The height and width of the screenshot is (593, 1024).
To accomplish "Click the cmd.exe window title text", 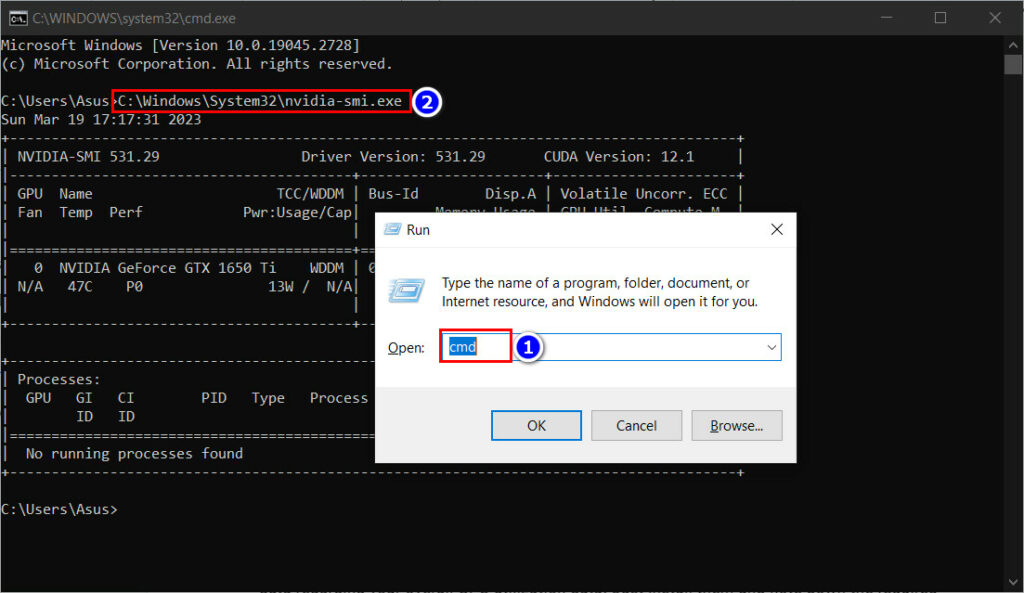I will (x=134, y=18).
